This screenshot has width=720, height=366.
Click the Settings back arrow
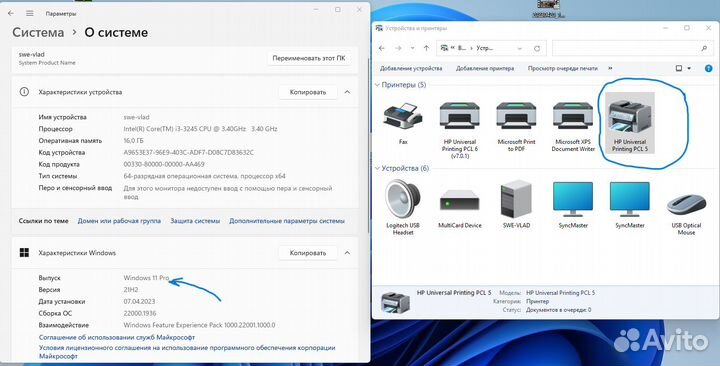(x=11, y=14)
